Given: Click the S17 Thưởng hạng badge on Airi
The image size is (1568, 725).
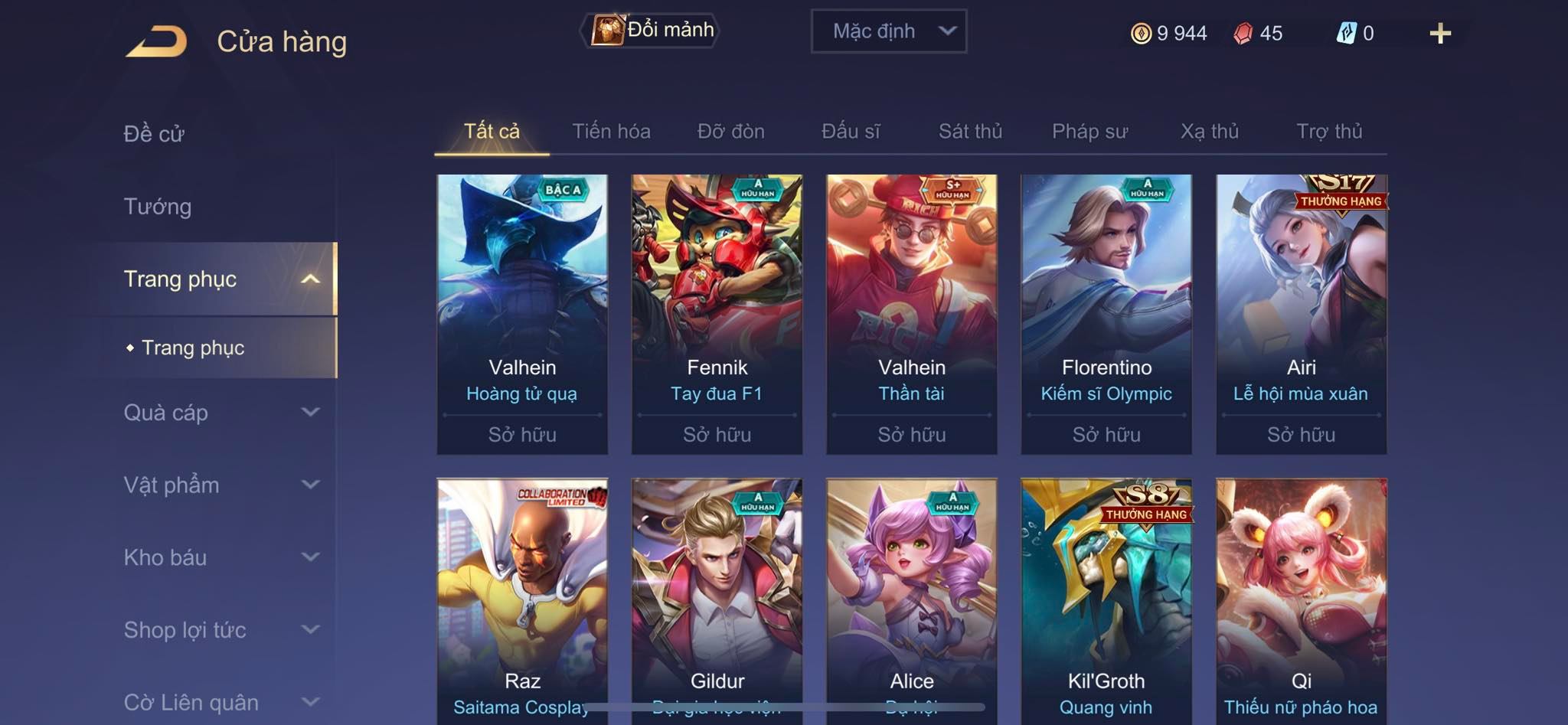Looking at the screenshot, I should 1341,194.
